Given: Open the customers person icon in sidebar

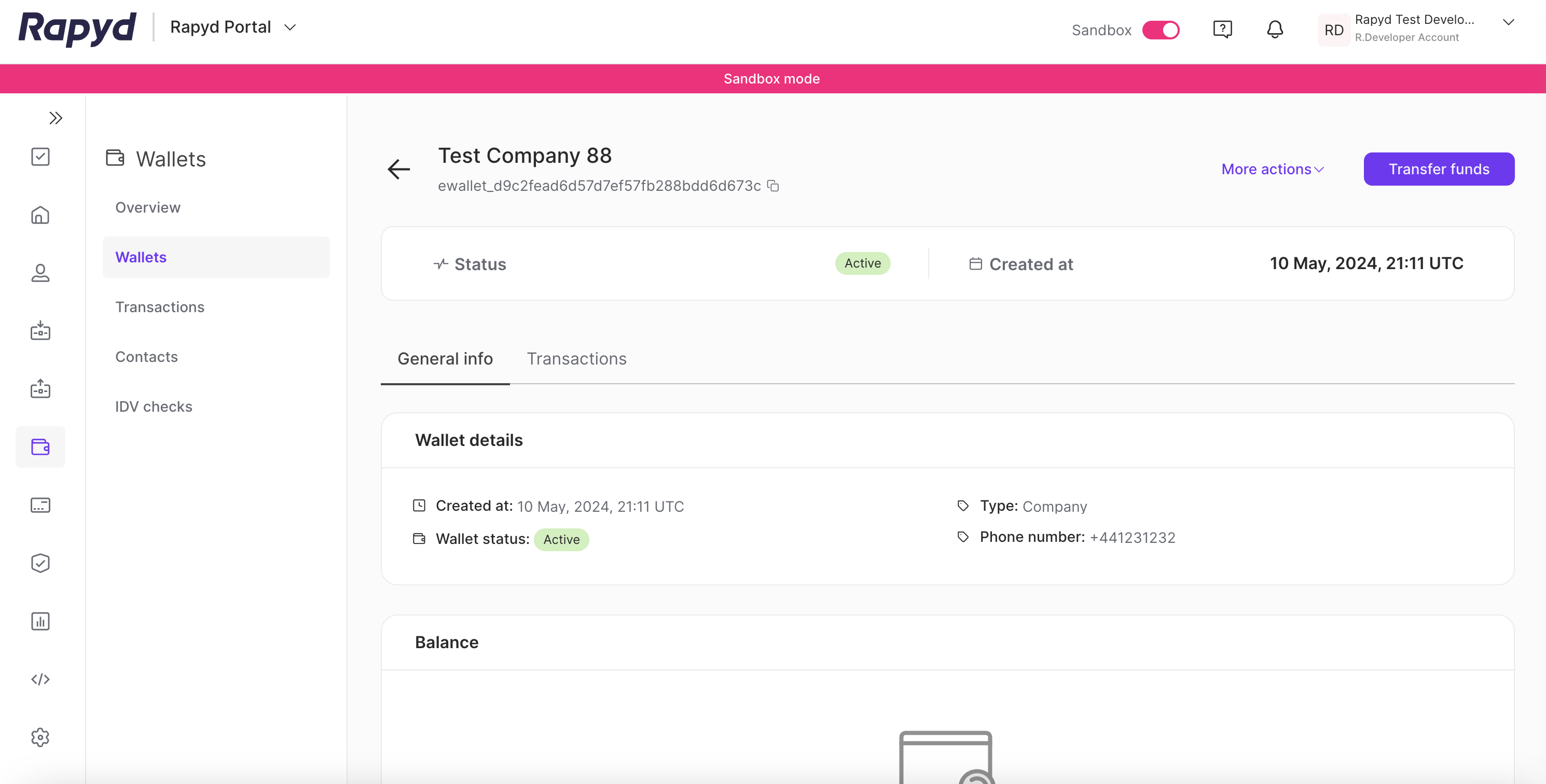Looking at the screenshot, I should 40,273.
